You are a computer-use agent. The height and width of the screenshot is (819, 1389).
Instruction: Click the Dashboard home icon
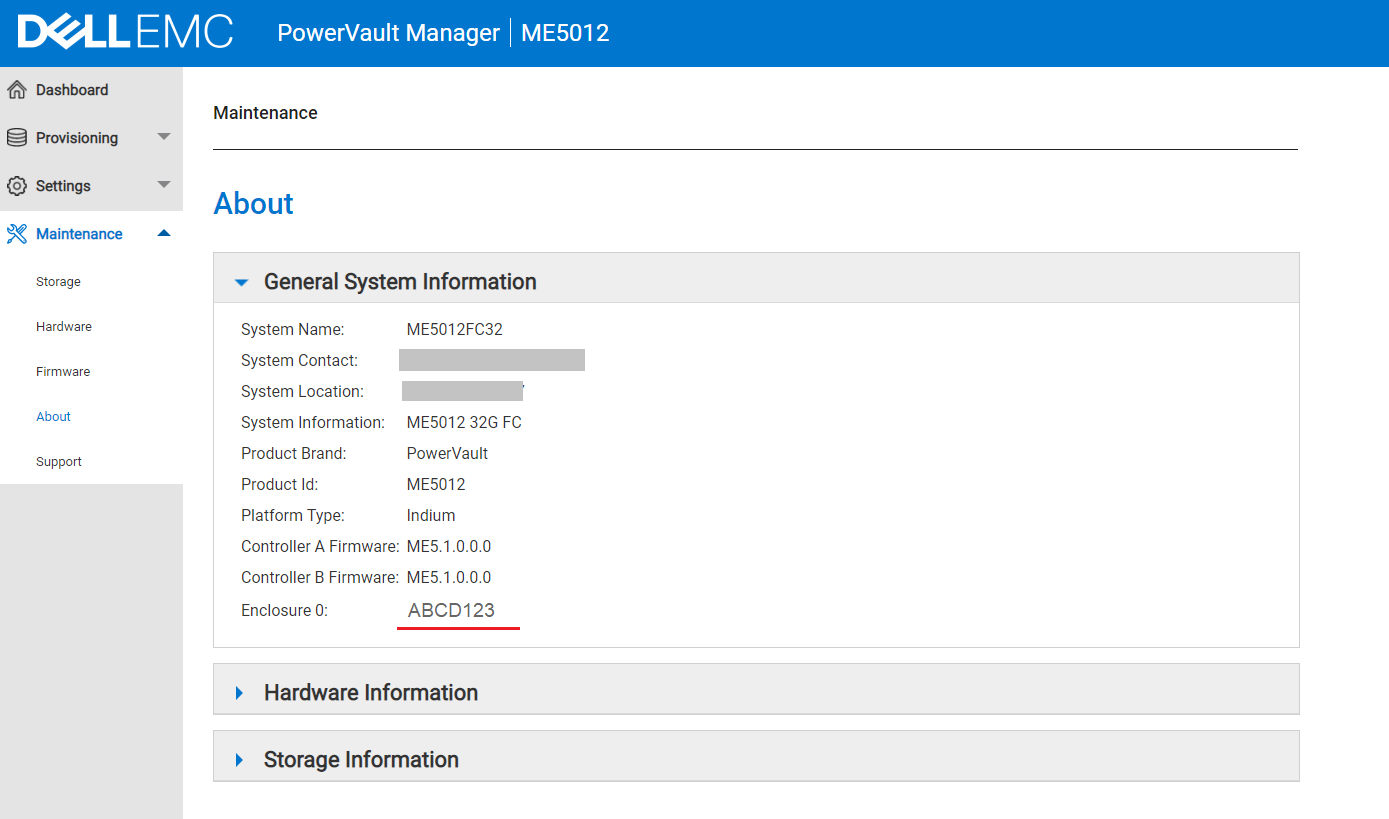[17, 89]
